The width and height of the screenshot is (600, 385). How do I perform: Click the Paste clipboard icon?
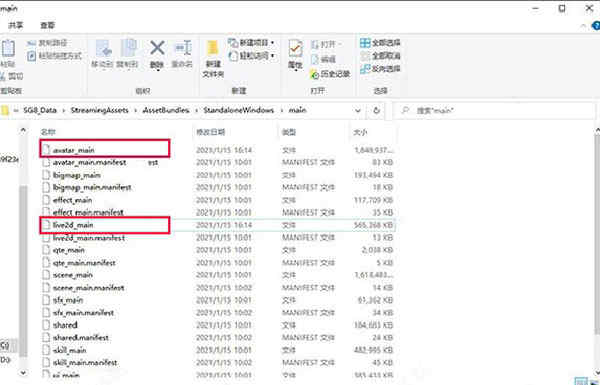point(8,49)
